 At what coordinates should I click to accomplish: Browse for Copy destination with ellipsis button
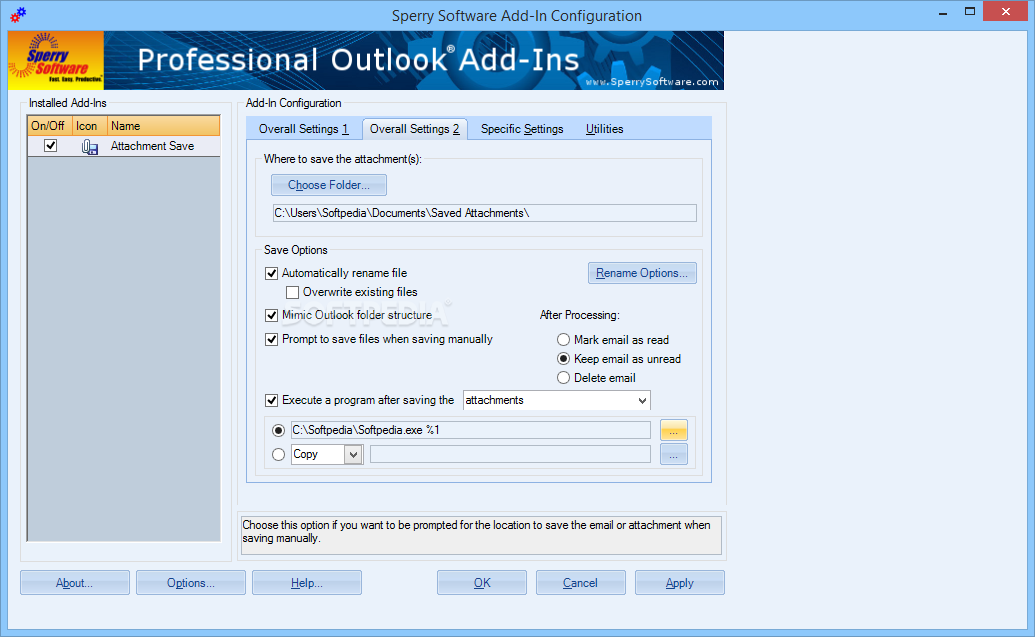[673, 454]
